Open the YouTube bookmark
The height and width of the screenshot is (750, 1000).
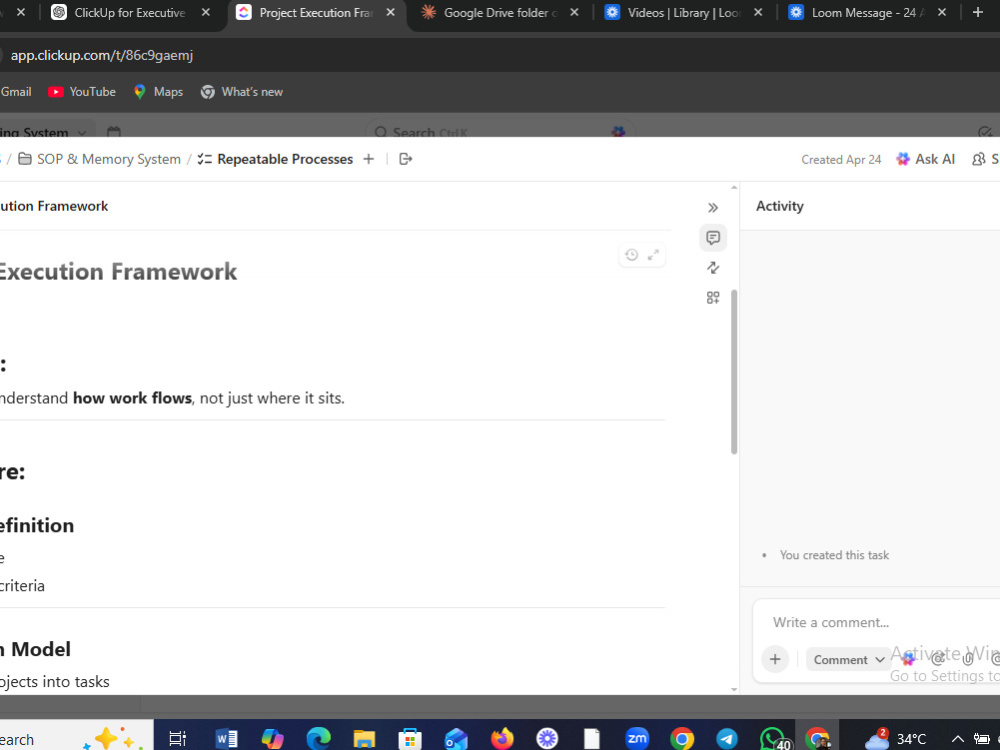click(x=82, y=92)
